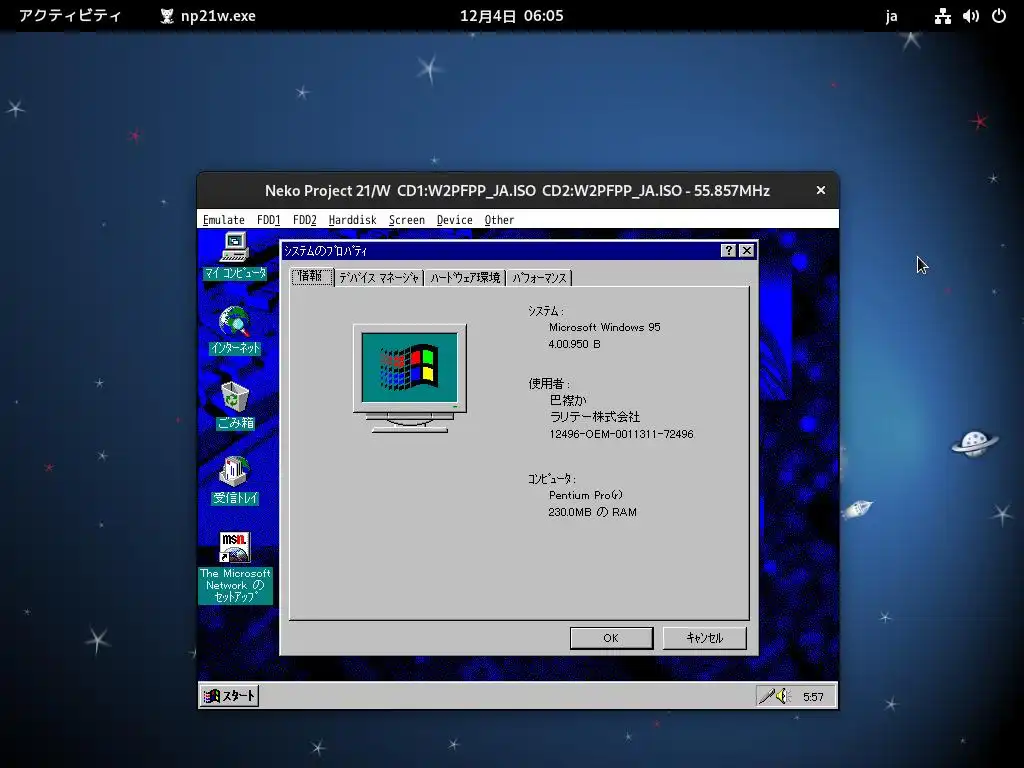Open the Start (スタート) menu button
Image resolution: width=1024 pixels, height=768 pixels.
pyautogui.click(x=229, y=696)
